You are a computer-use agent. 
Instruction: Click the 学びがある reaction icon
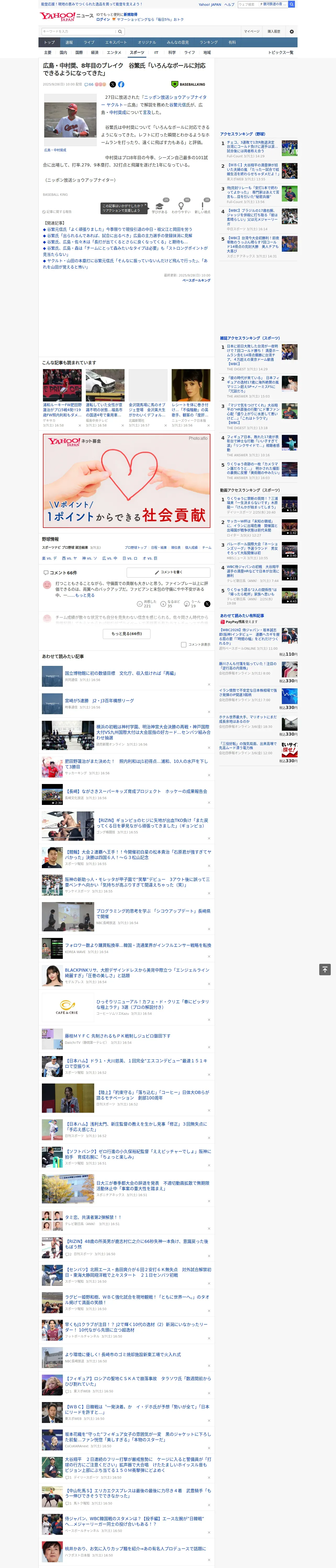(159, 206)
